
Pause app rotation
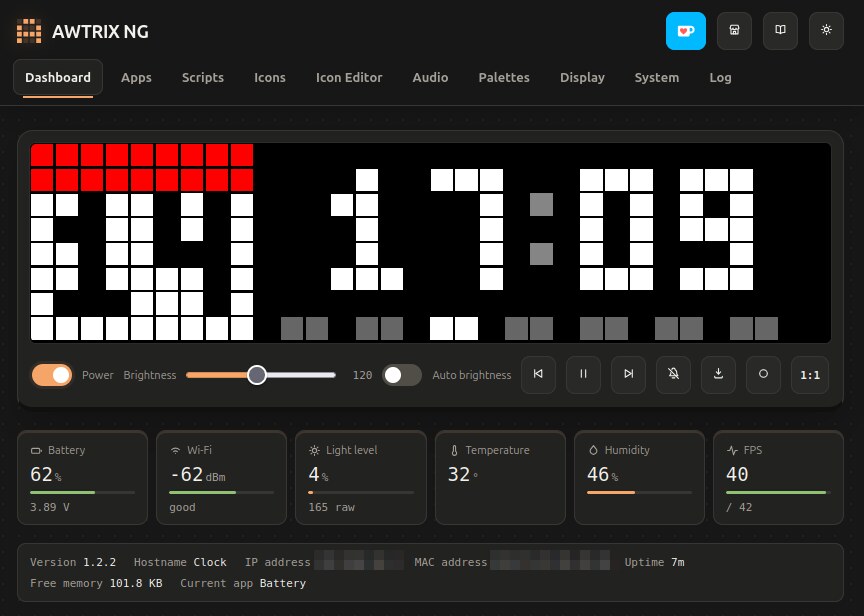pyautogui.click(x=583, y=375)
